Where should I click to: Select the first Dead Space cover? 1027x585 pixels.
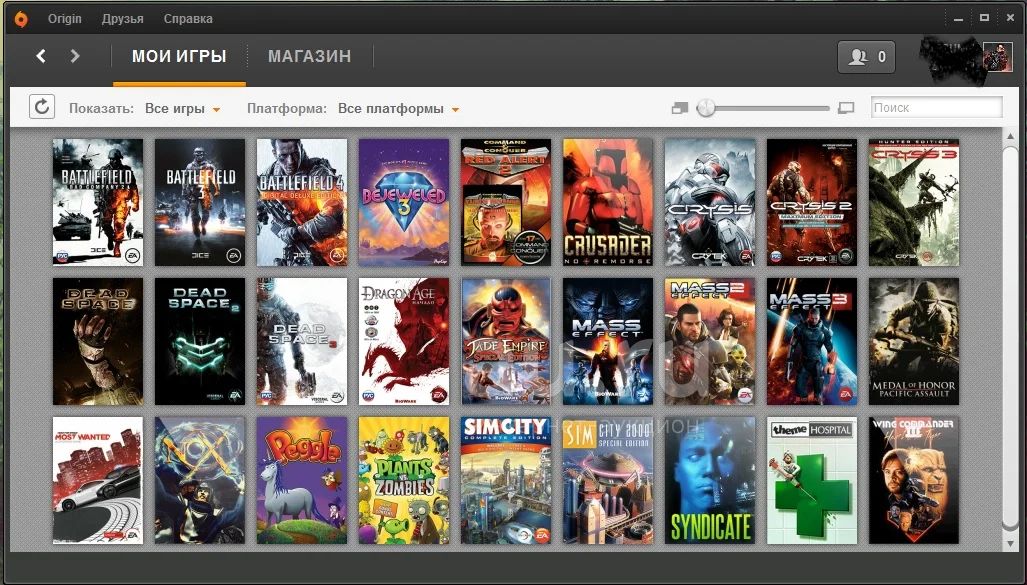pyautogui.click(x=98, y=341)
